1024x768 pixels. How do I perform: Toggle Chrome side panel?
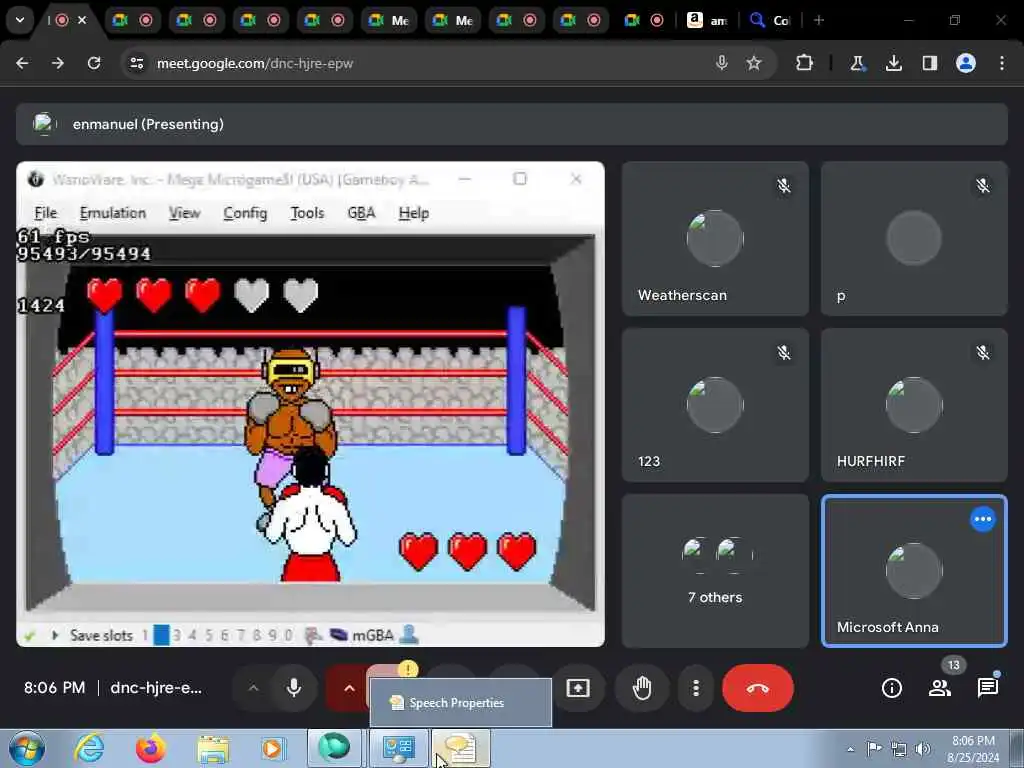pyautogui.click(x=930, y=63)
